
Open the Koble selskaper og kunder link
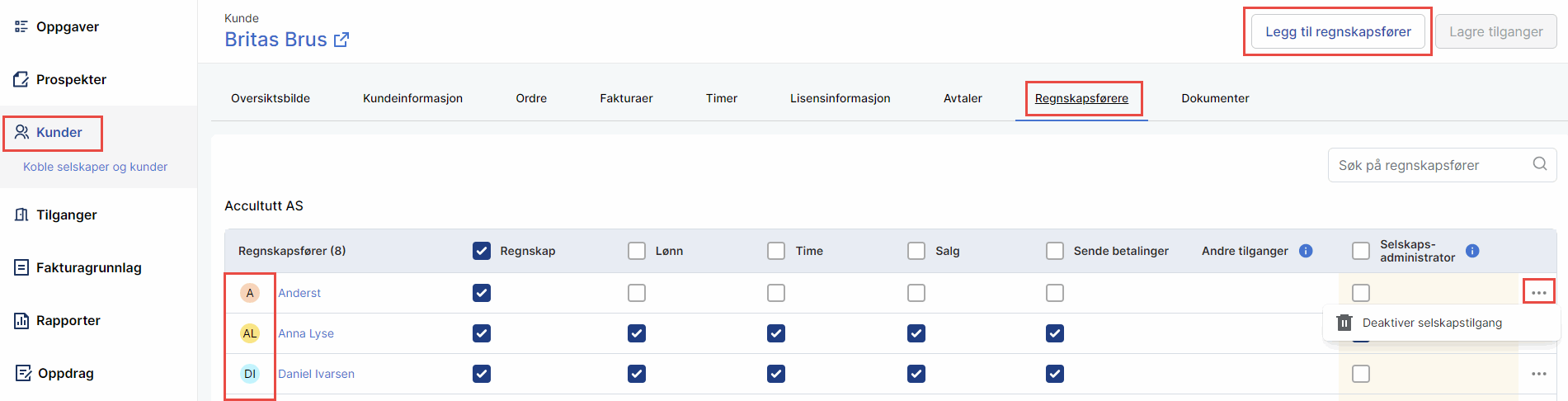(95, 167)
